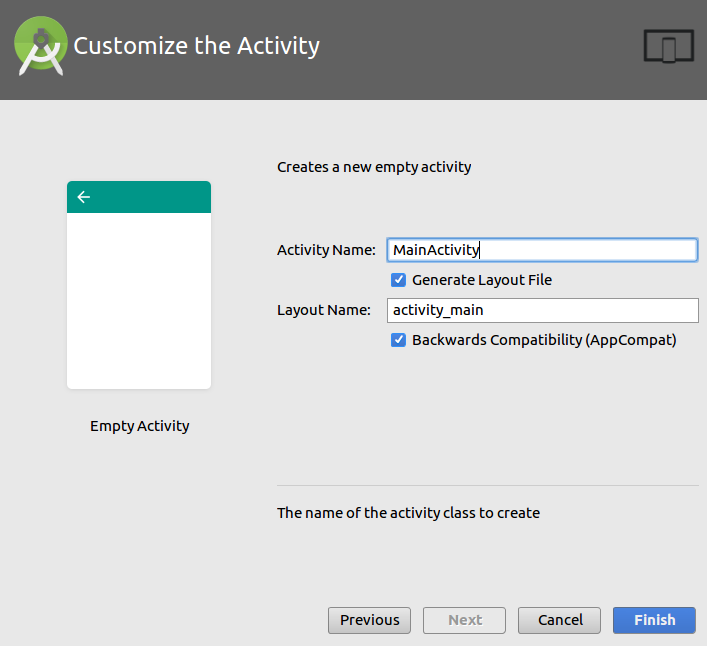Click into the Activity Name field
Screen dimensions: 707x646
541,250
